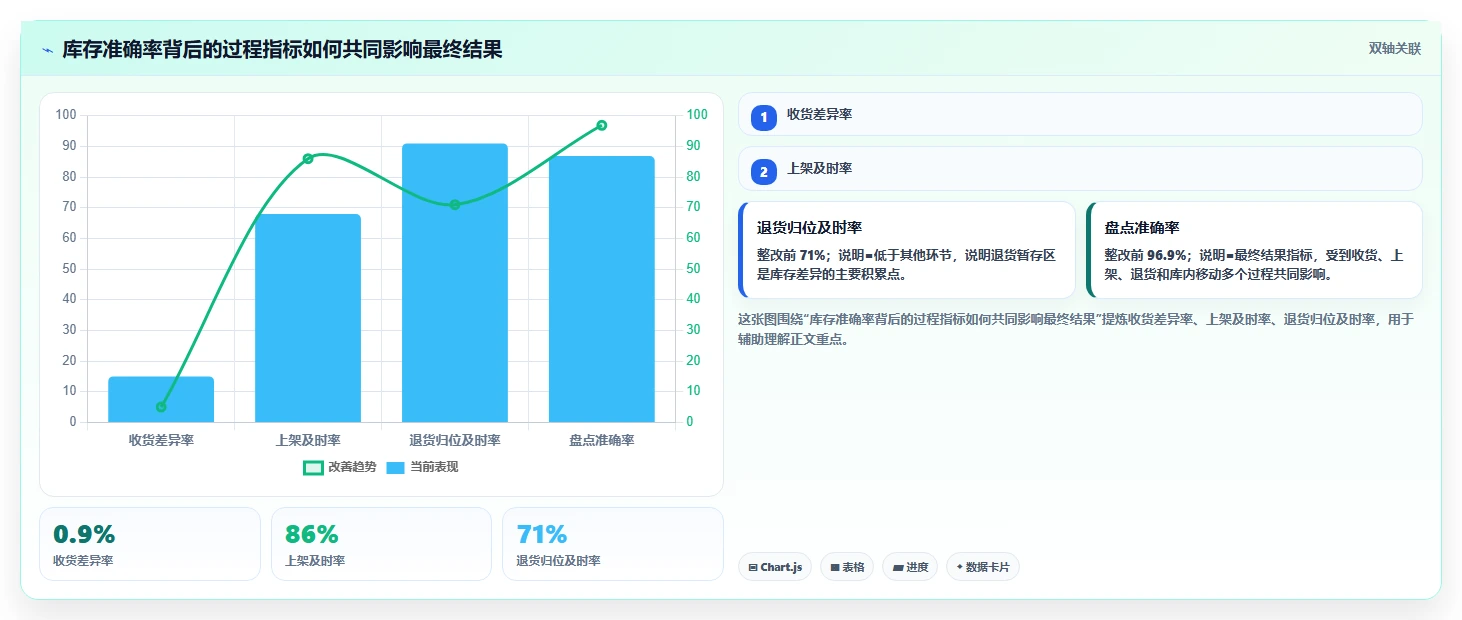This screenshot has width=1462, height=620.
Task: Click the 上架及时率 x-axis label
Action: (308, 440)
